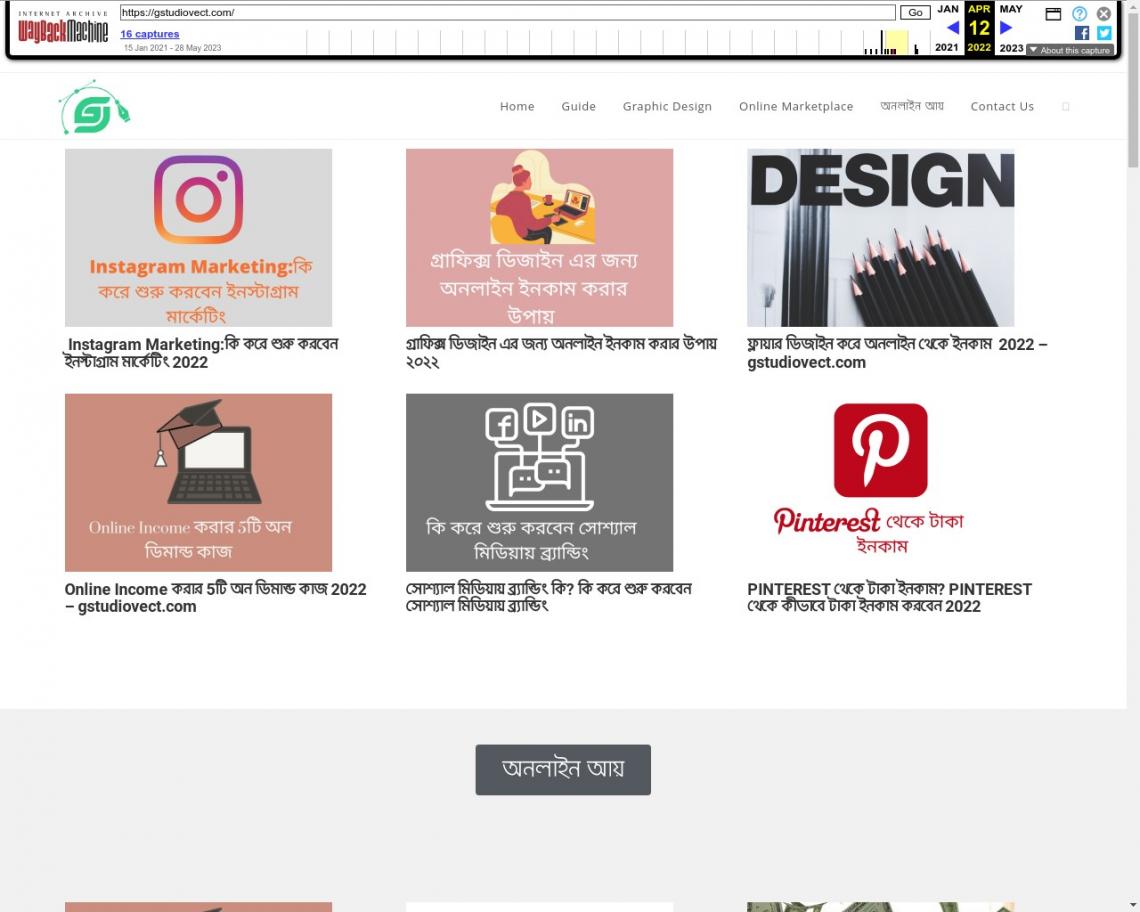Share capture on Facebook

tap(1082, 33)
